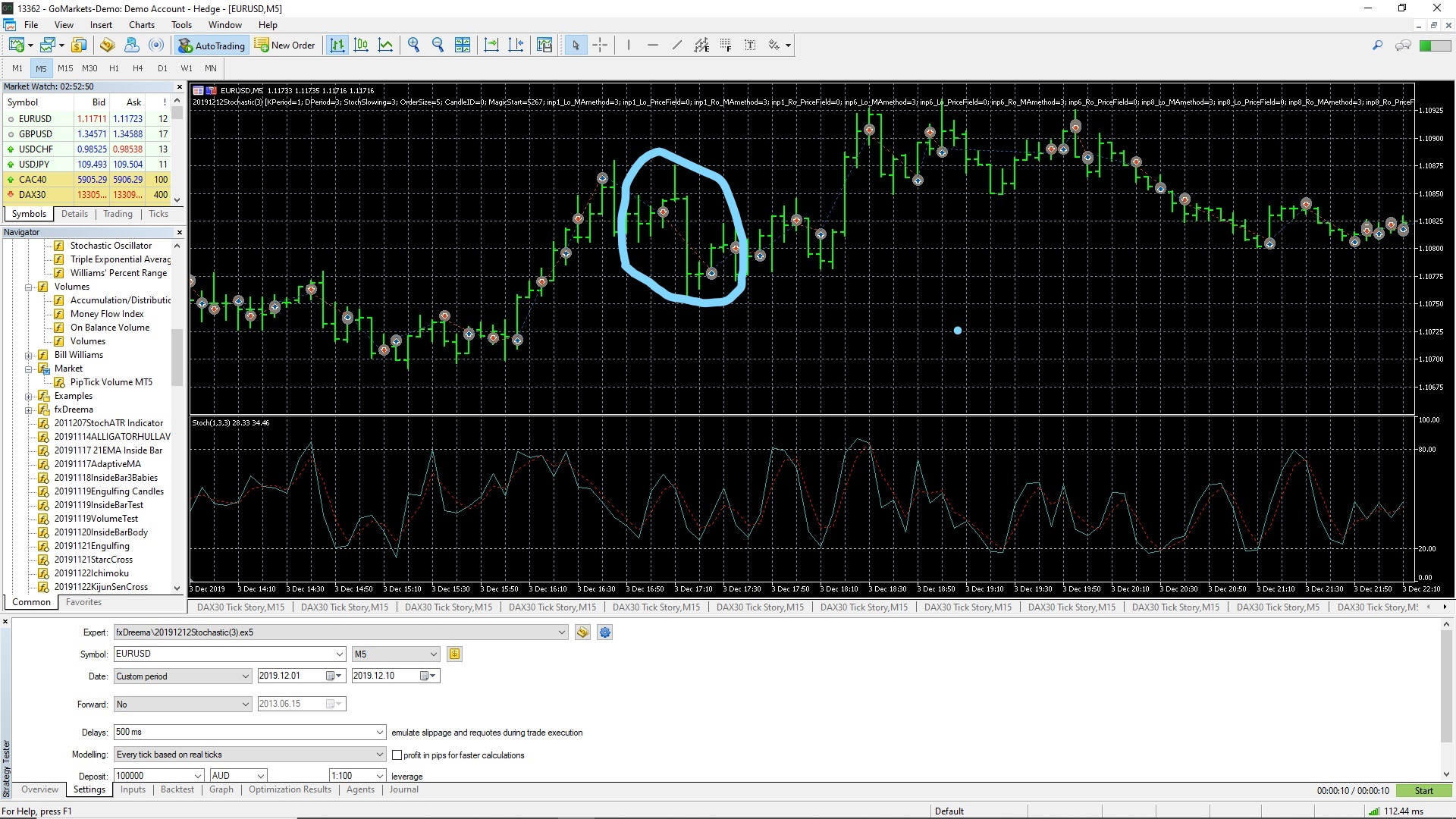Viewport: 1456px width, 819px height.
Task: Zoom out the chart
Action: 438,45
